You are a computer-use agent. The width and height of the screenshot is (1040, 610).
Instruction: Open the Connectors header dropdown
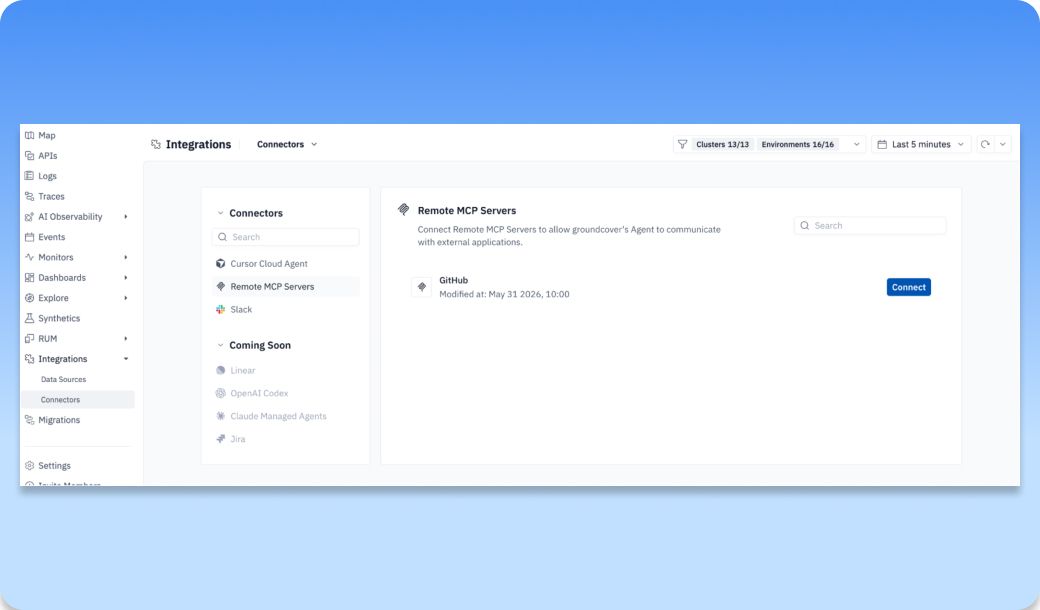click(287, 145)
